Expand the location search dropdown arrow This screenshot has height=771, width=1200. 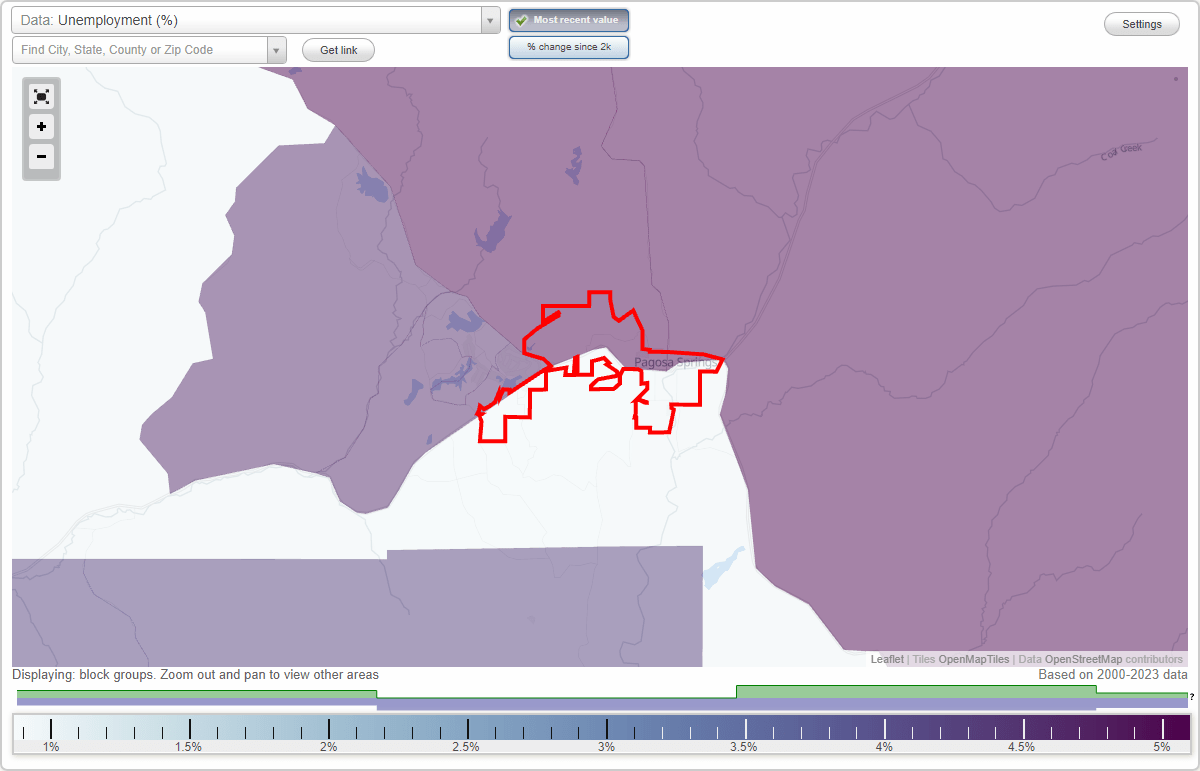pos(276,50)
